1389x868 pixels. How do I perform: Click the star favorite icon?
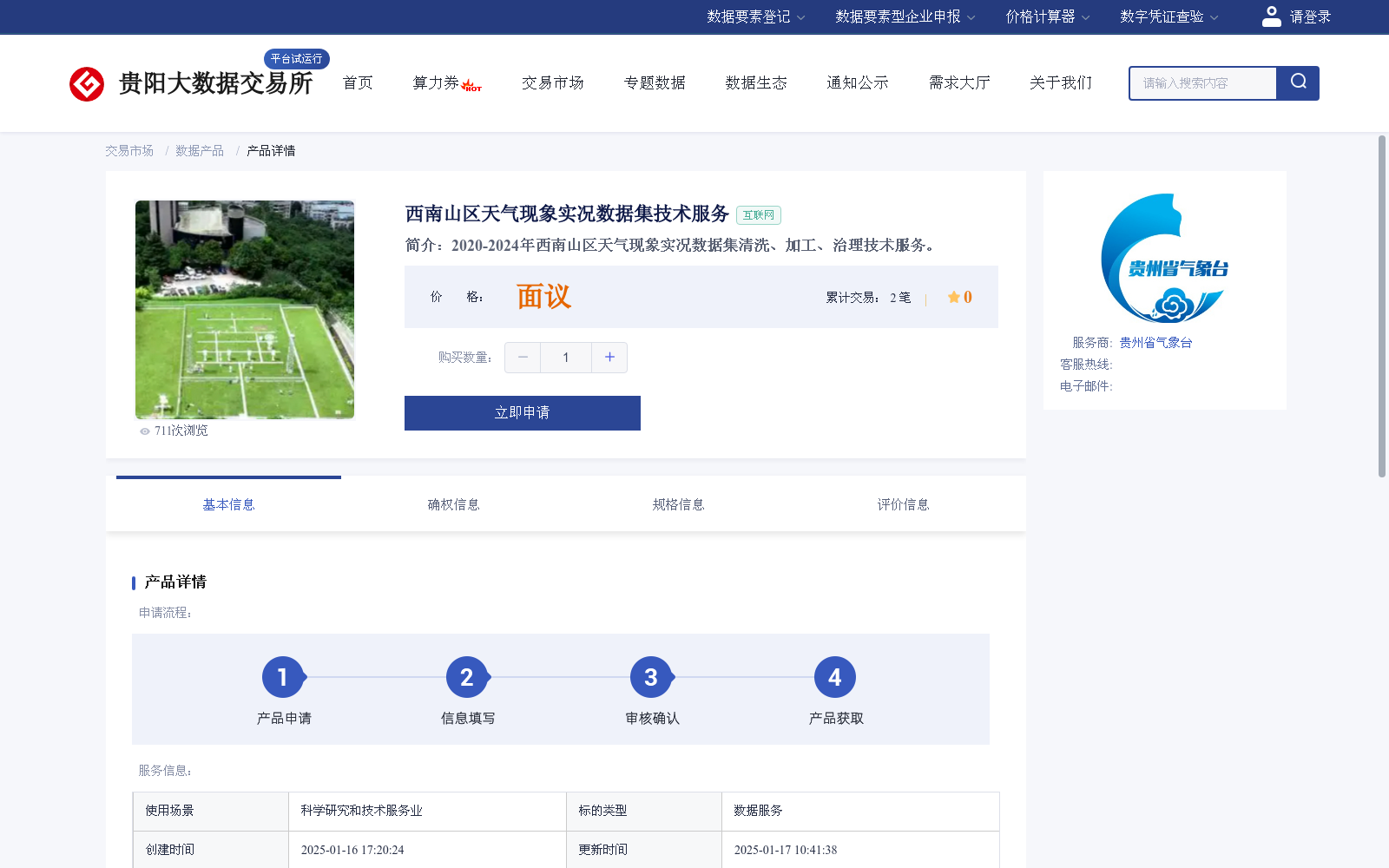953,297
